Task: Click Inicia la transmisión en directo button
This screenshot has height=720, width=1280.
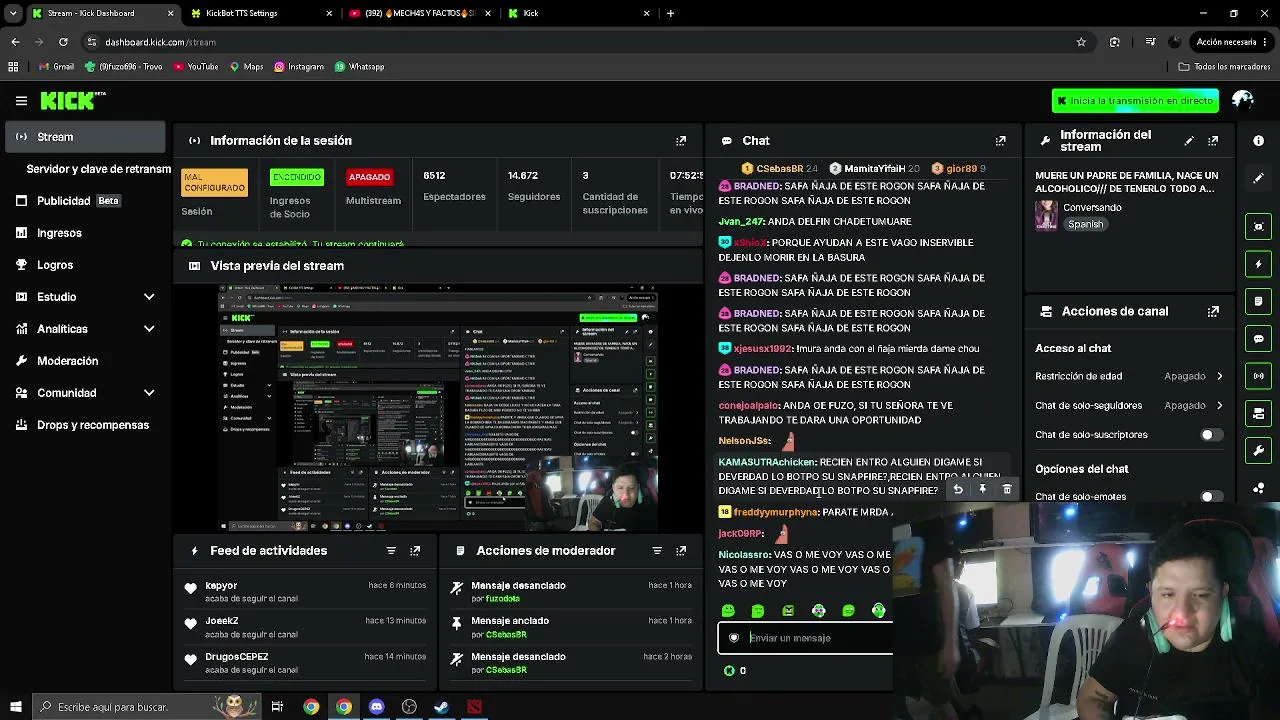Action: 1135,101
